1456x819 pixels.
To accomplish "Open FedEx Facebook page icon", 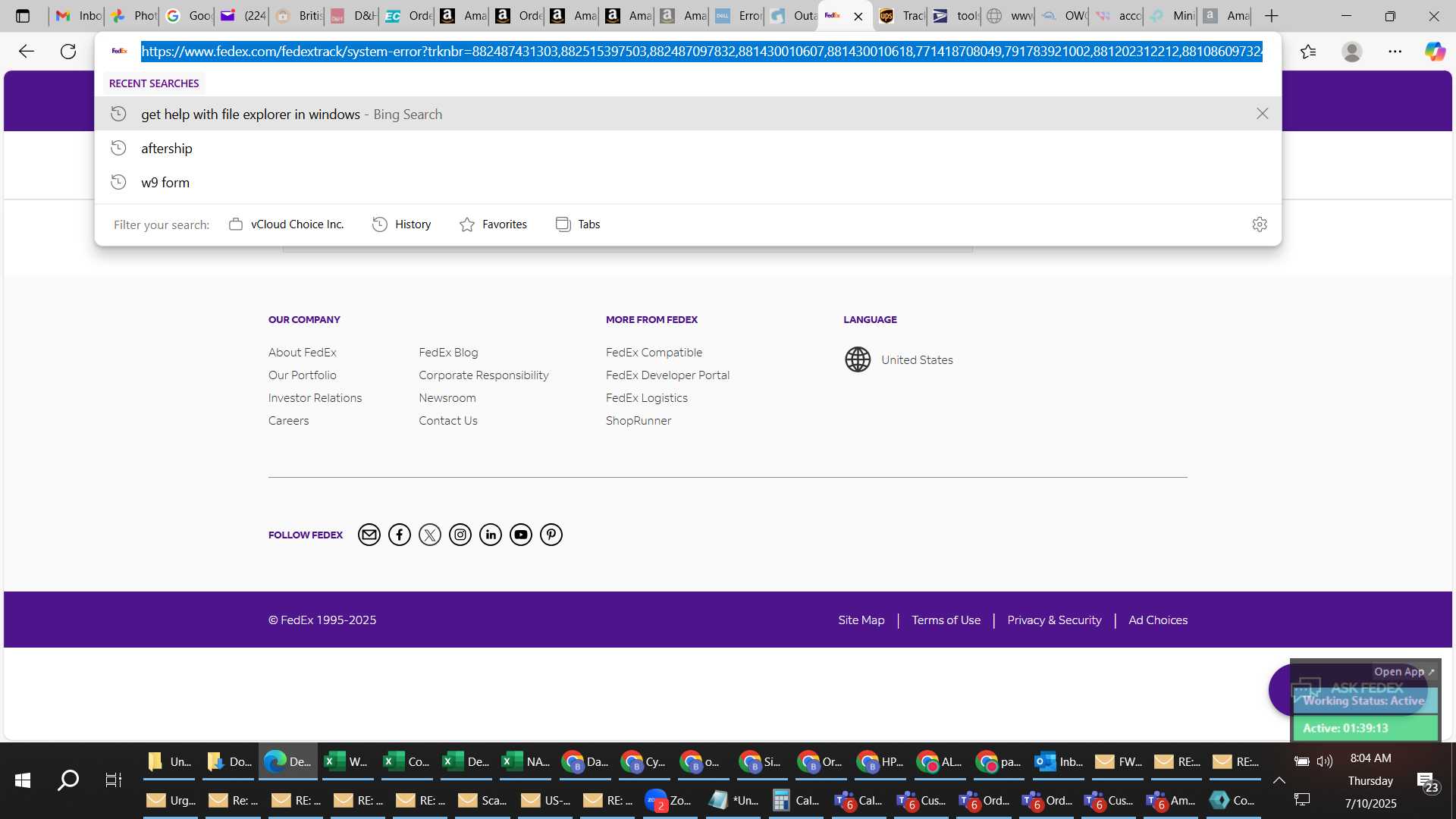I will [400, 535].
